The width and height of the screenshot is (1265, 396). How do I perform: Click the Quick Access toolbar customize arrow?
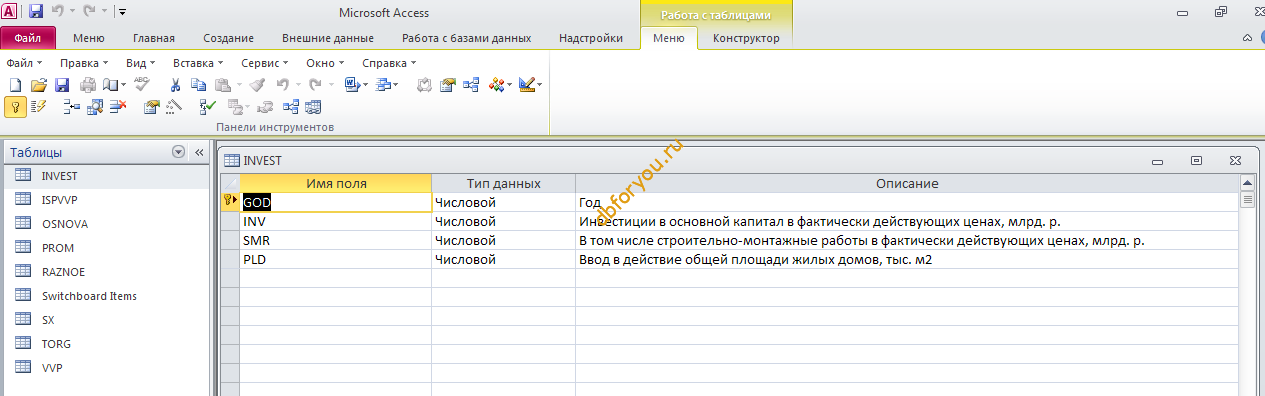[122, 12]
